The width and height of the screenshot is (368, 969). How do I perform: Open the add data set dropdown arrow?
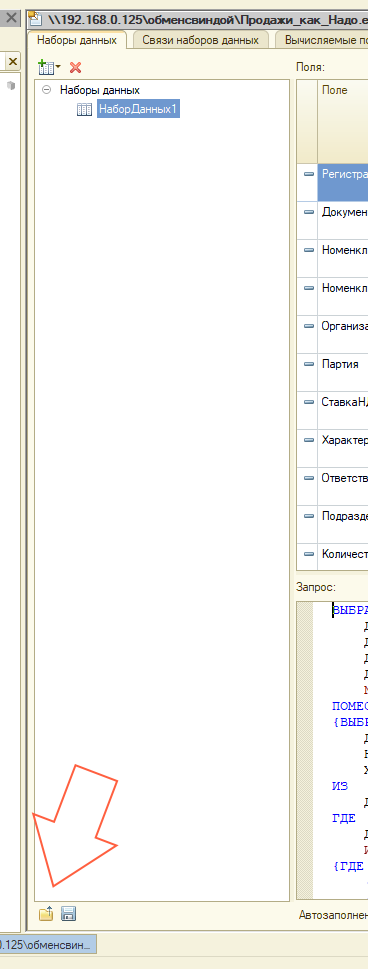click(58, 67)
